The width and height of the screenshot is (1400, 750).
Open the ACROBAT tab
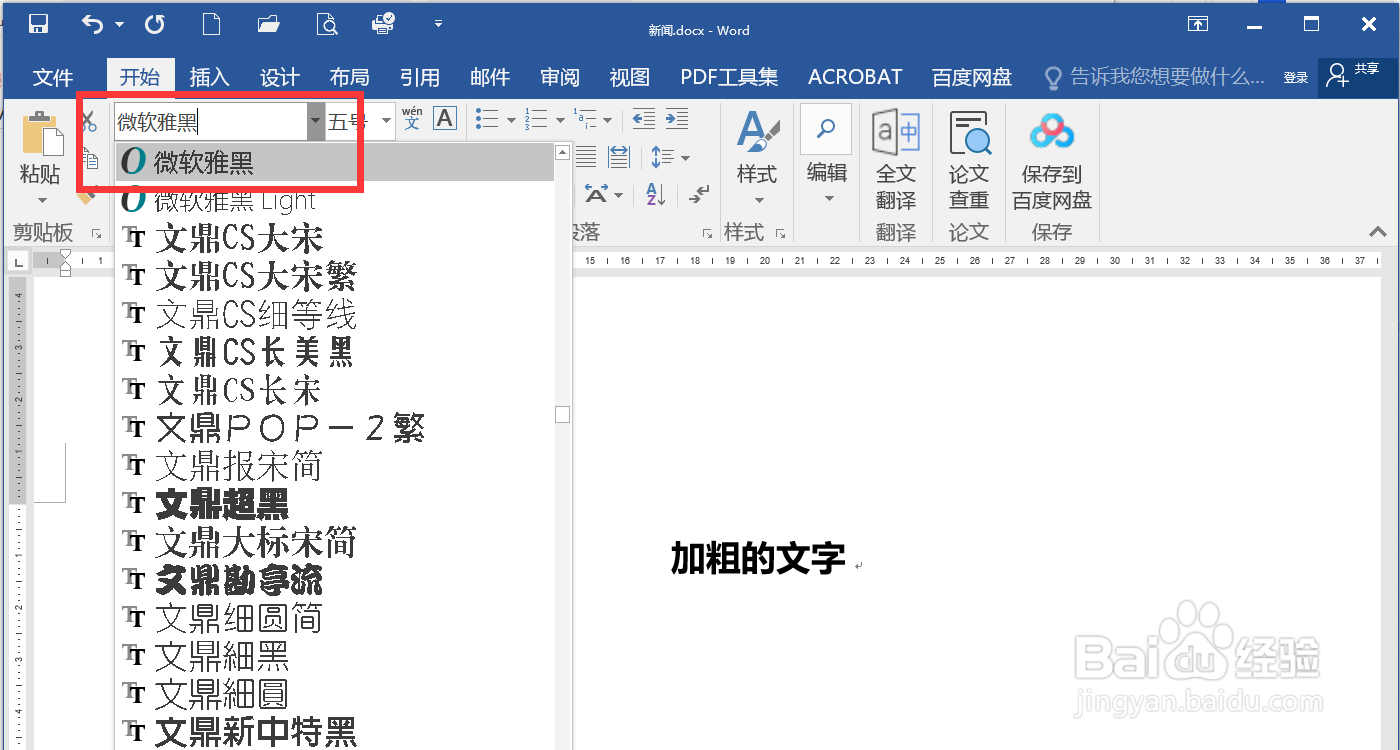click(x=855, y=77)
